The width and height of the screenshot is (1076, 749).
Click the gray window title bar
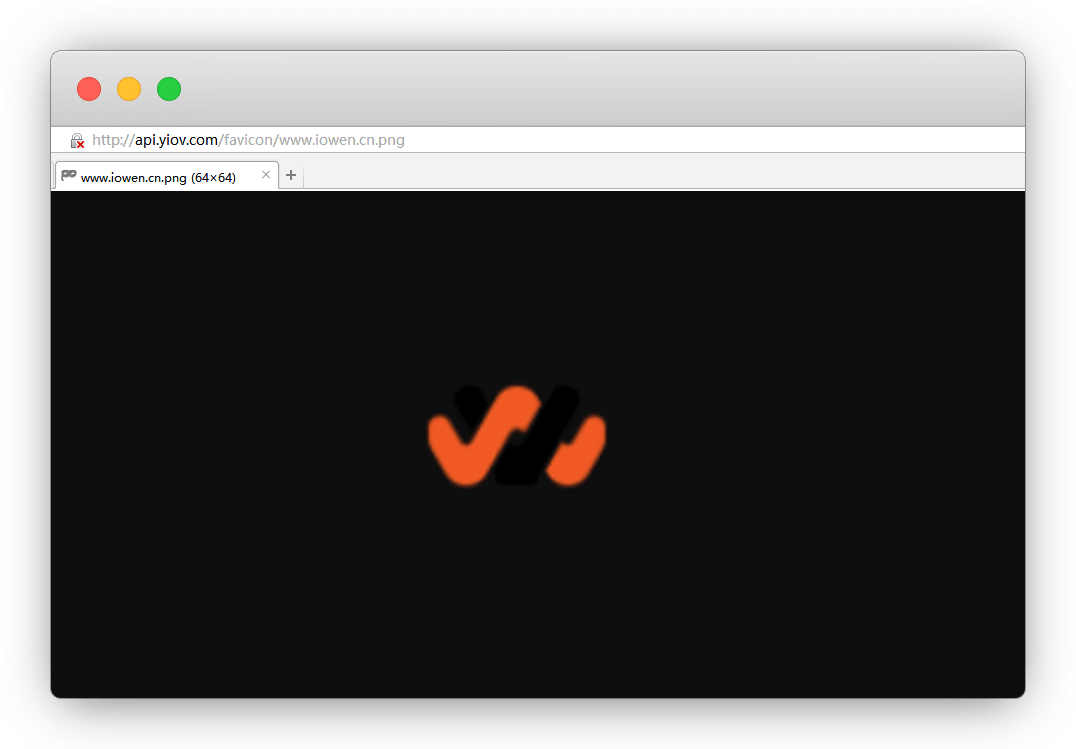pyautogui.click(x=600, y=89)
